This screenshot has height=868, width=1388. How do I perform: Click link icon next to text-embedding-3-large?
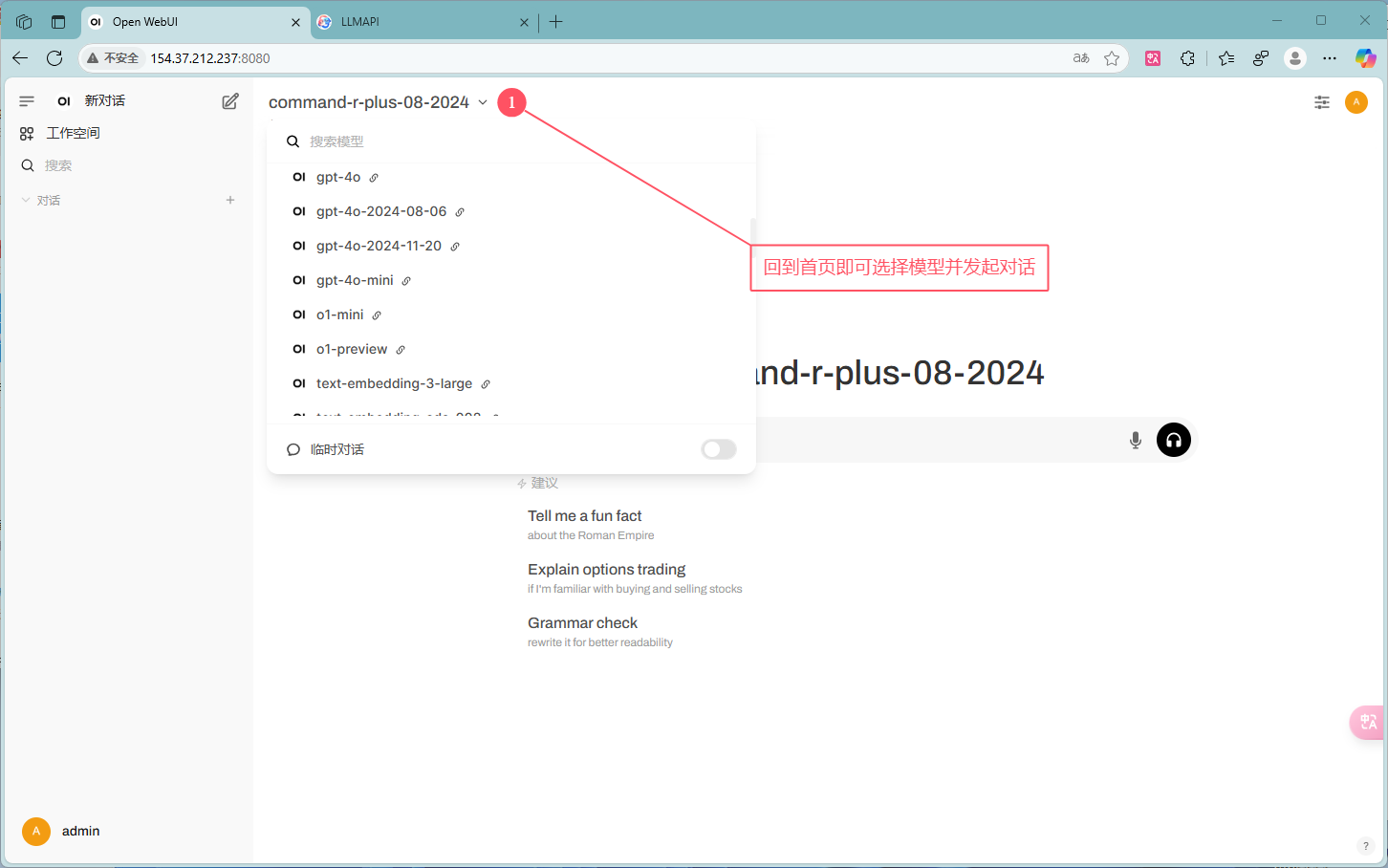[x=486, y=384]
